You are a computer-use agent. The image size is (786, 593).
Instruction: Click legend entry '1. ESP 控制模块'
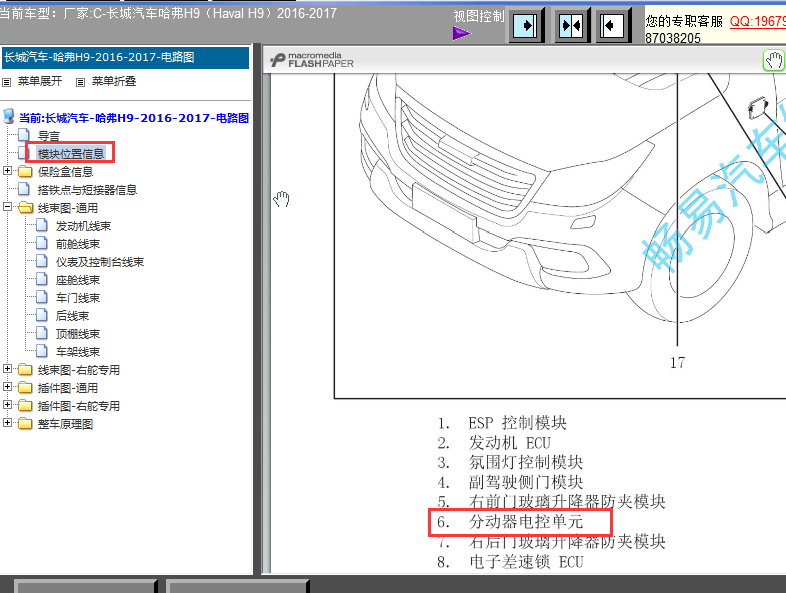click(502, 423)
